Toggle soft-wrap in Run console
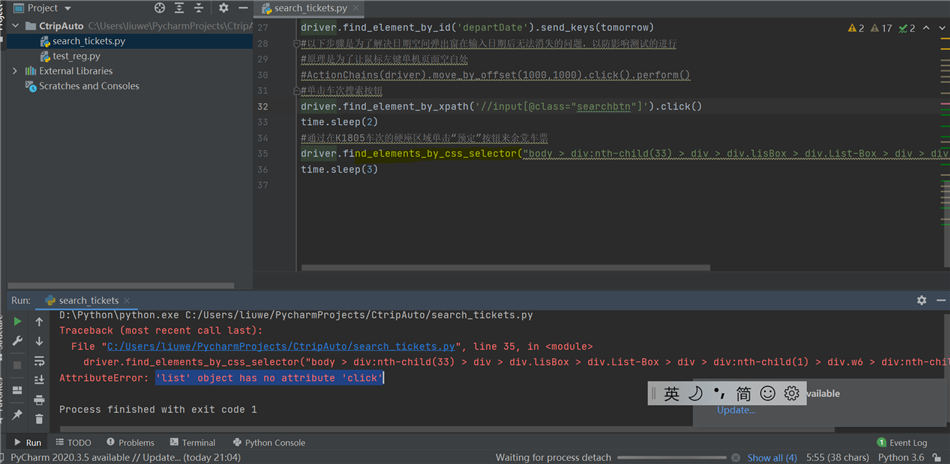950x464 pixels. [39, 361]
